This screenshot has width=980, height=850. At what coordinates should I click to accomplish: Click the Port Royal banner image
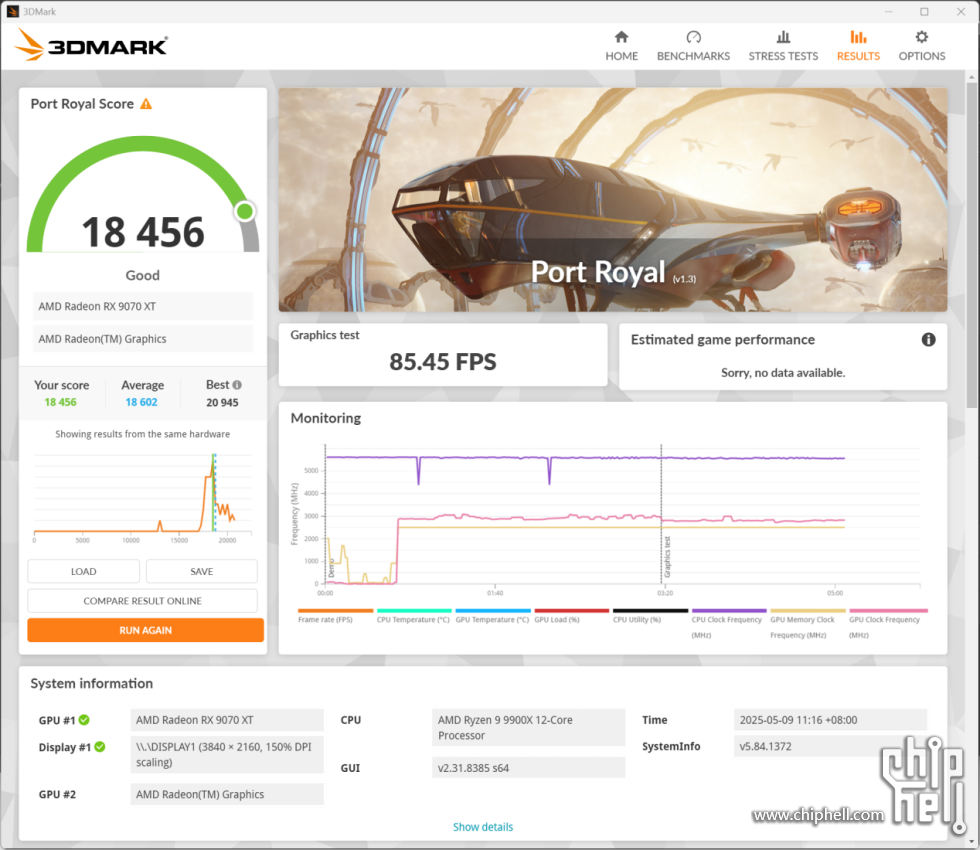tap(613, 199)
